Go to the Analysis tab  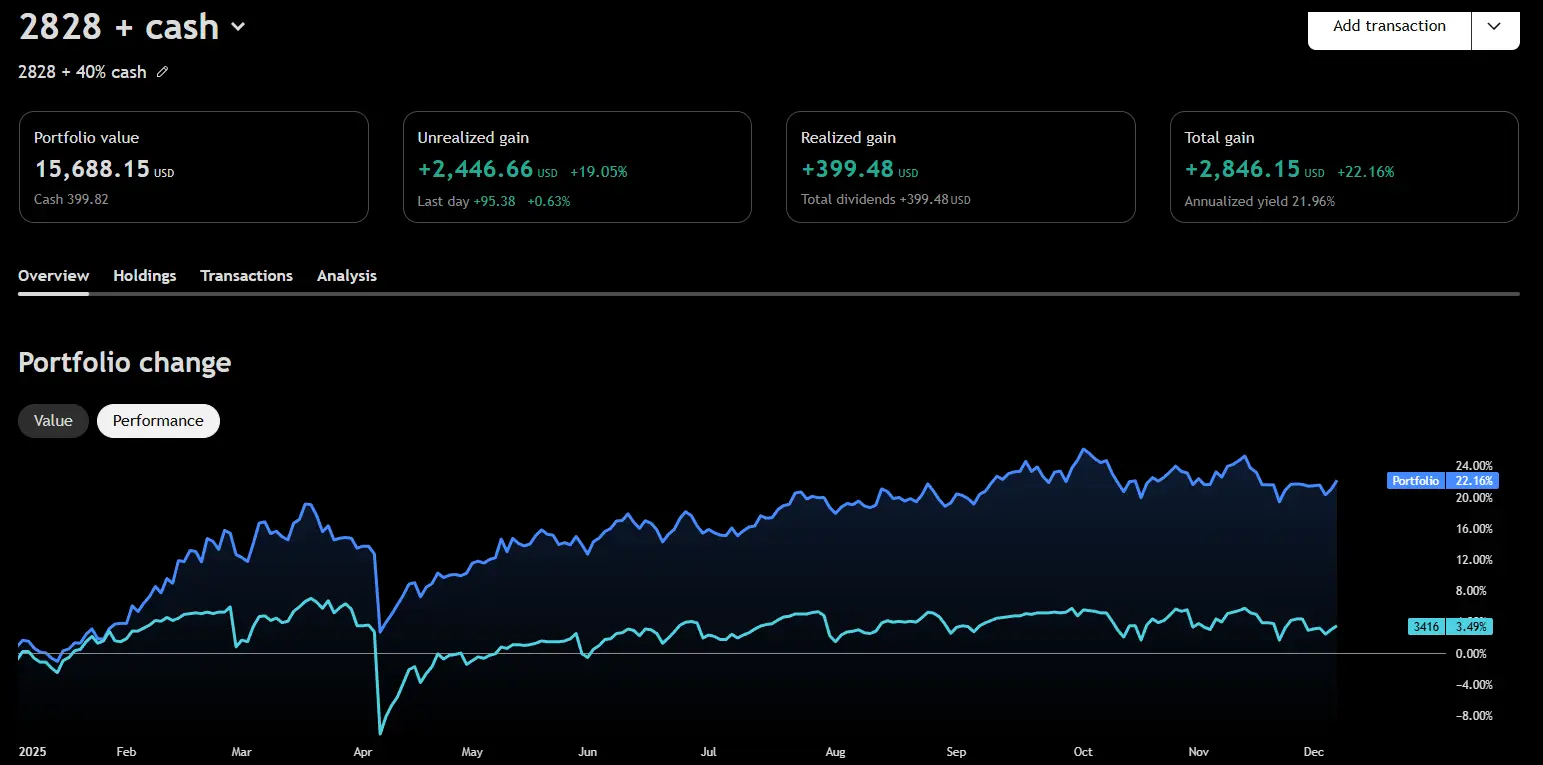click(x=346, y=275)
